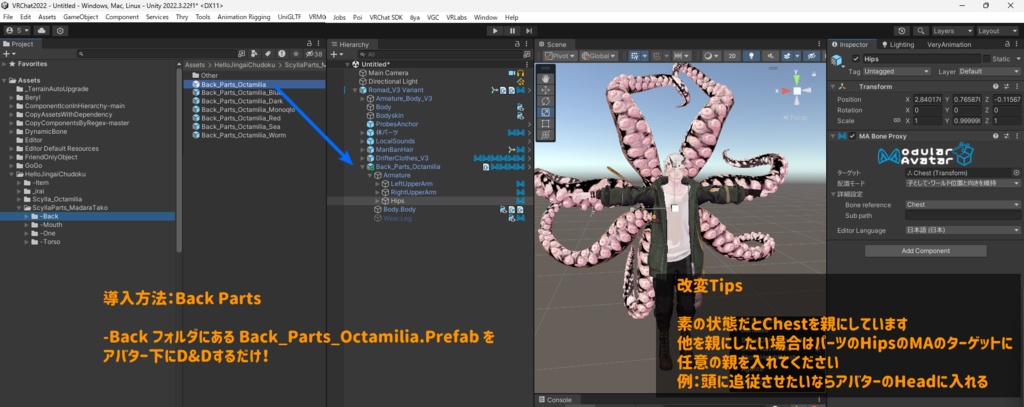Open the GameObject menu
The width and height of the screenshot is (1024, 407).
(x=80, y=17)
